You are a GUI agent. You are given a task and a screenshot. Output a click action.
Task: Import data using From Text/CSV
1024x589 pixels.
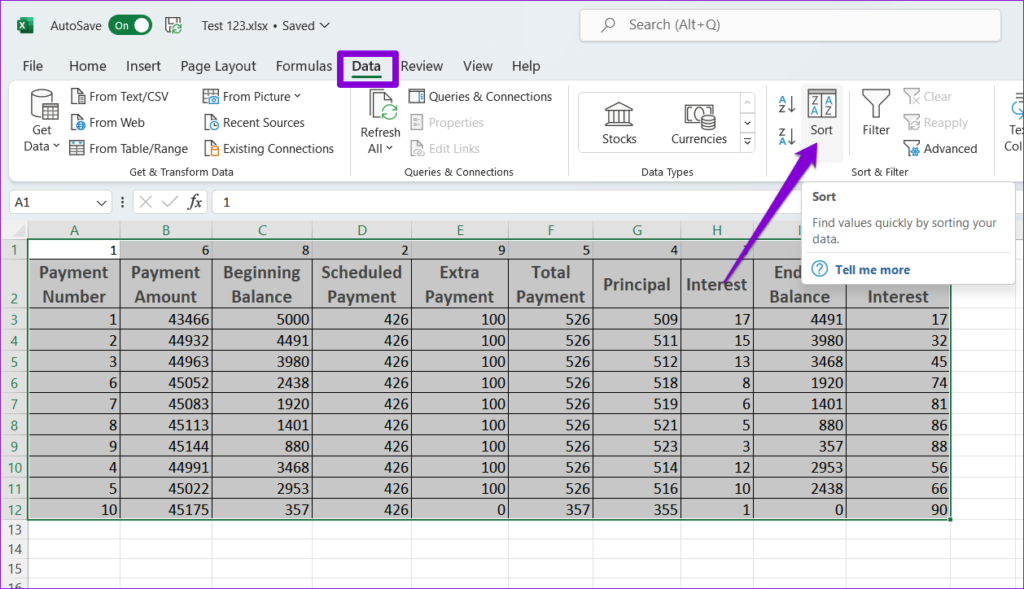point(122,95)
